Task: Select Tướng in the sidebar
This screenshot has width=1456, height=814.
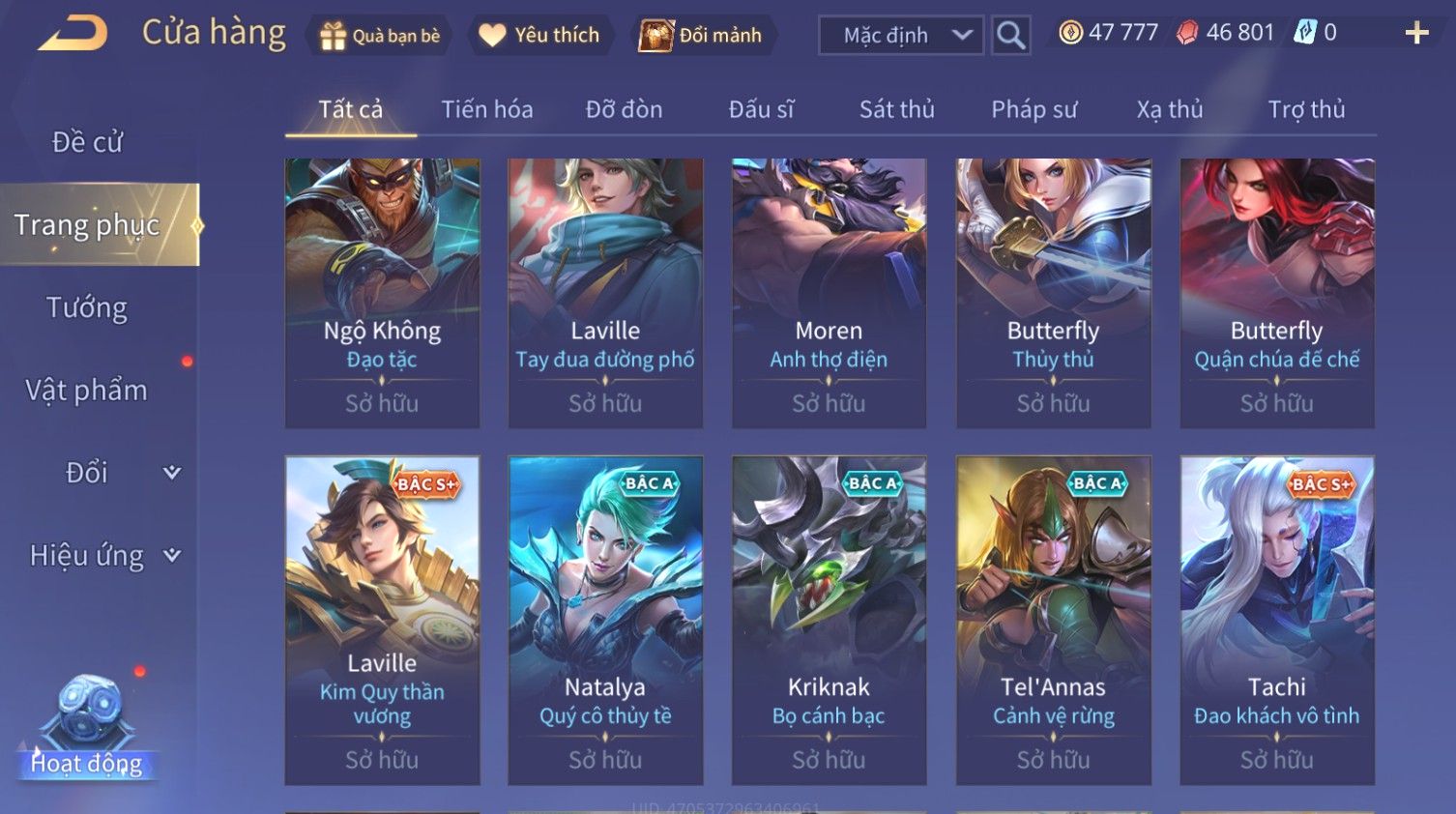Action: (87, 307)
